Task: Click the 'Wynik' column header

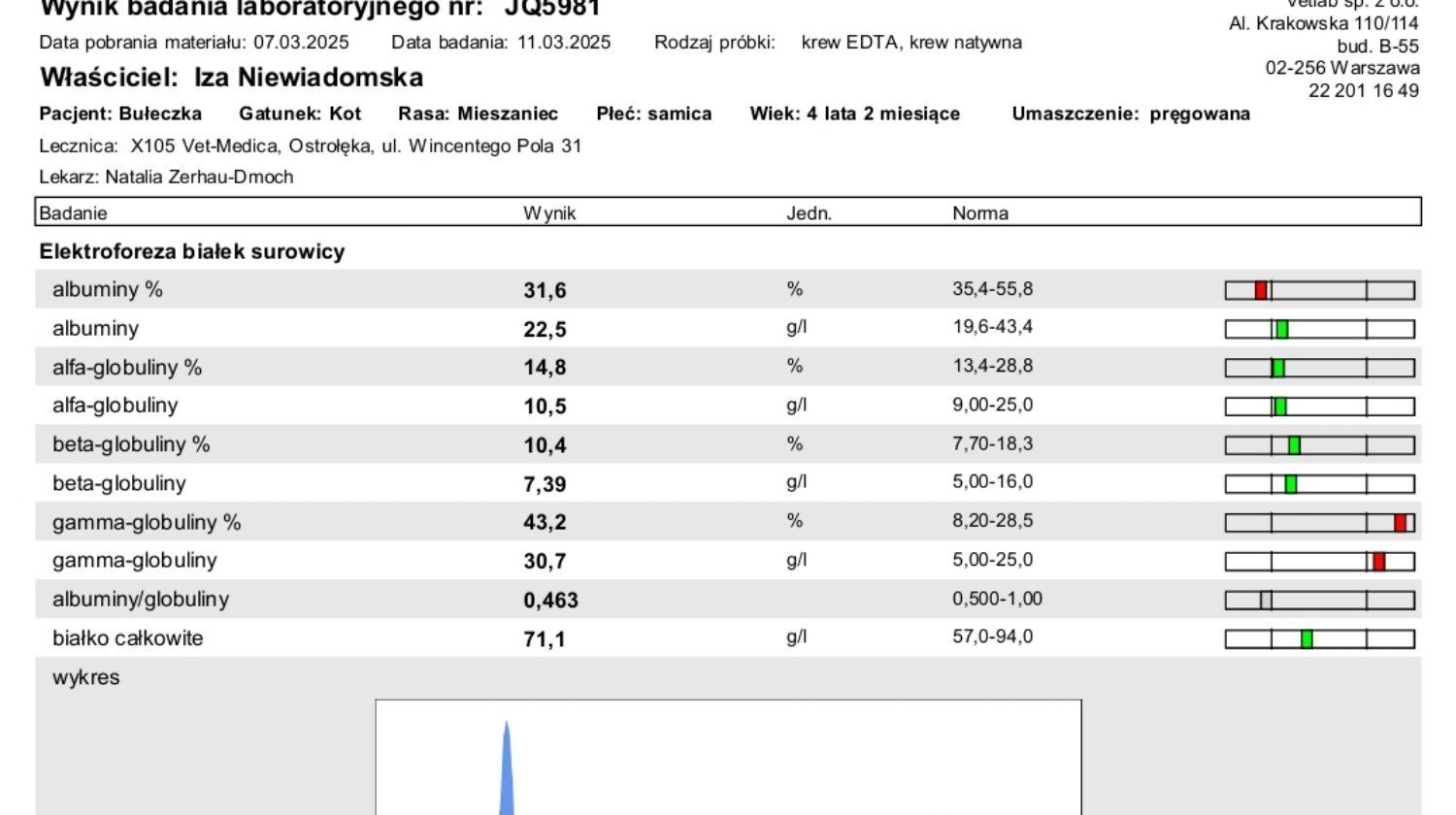Action: click(549, 212)
